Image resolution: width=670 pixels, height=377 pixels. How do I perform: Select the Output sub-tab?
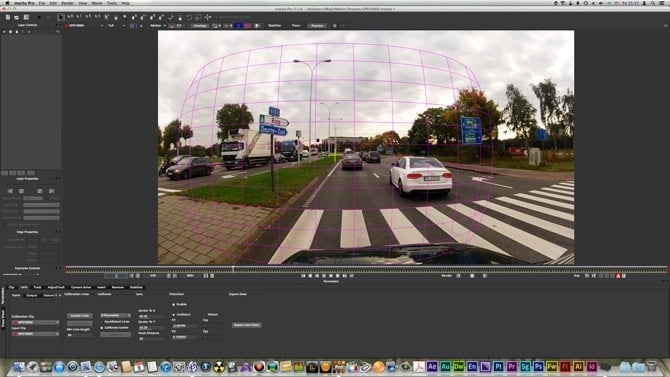tap(32, 295)
